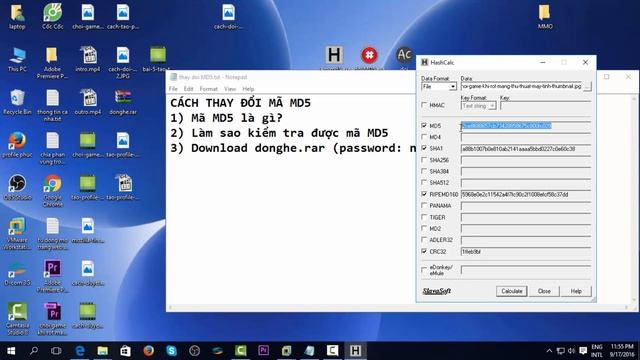Check the MD4 hash checkbox
640x360 pixels.
pos(424,137)
